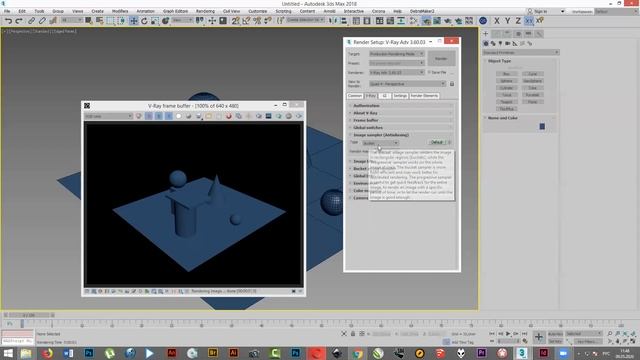Click the Set Key plus button
The height and width of the screenshot is (360, 640).
click(x=539, y=337)
